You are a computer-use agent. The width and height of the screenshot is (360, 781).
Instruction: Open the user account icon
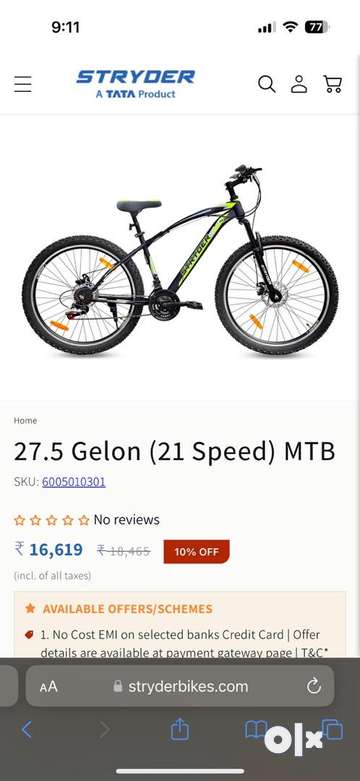[299, 84]
